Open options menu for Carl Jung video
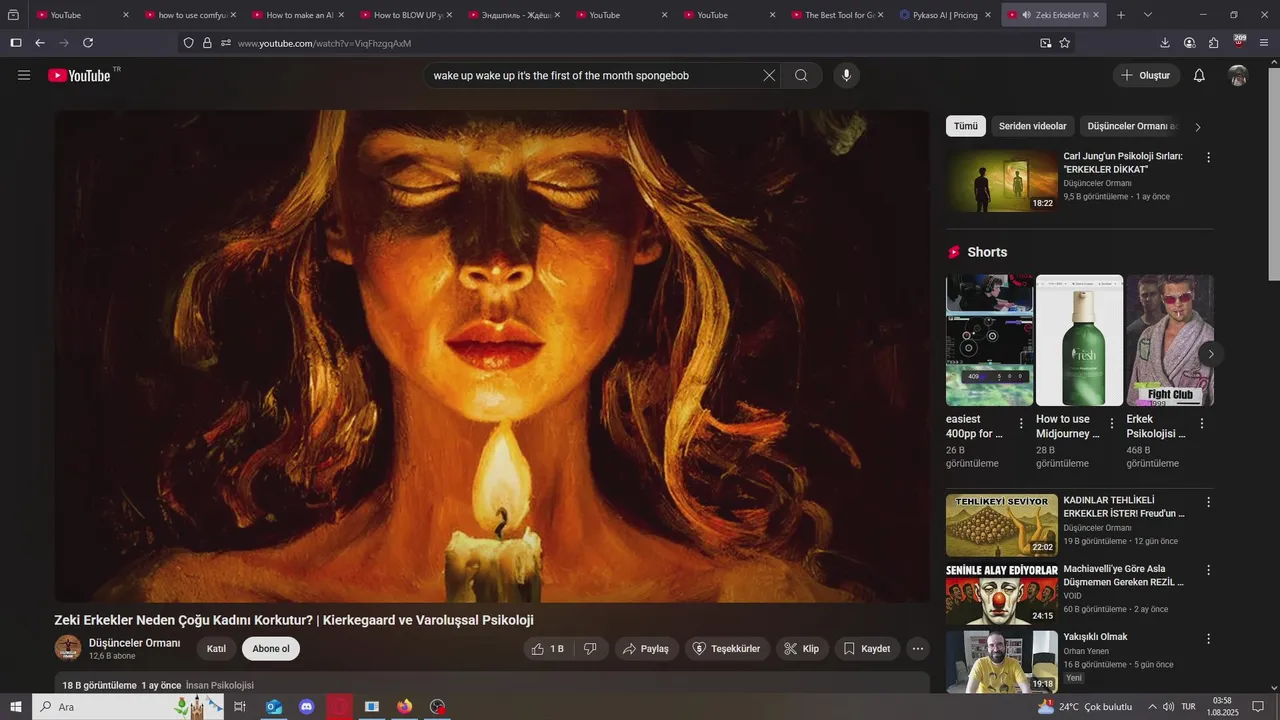 [1208, 157]
